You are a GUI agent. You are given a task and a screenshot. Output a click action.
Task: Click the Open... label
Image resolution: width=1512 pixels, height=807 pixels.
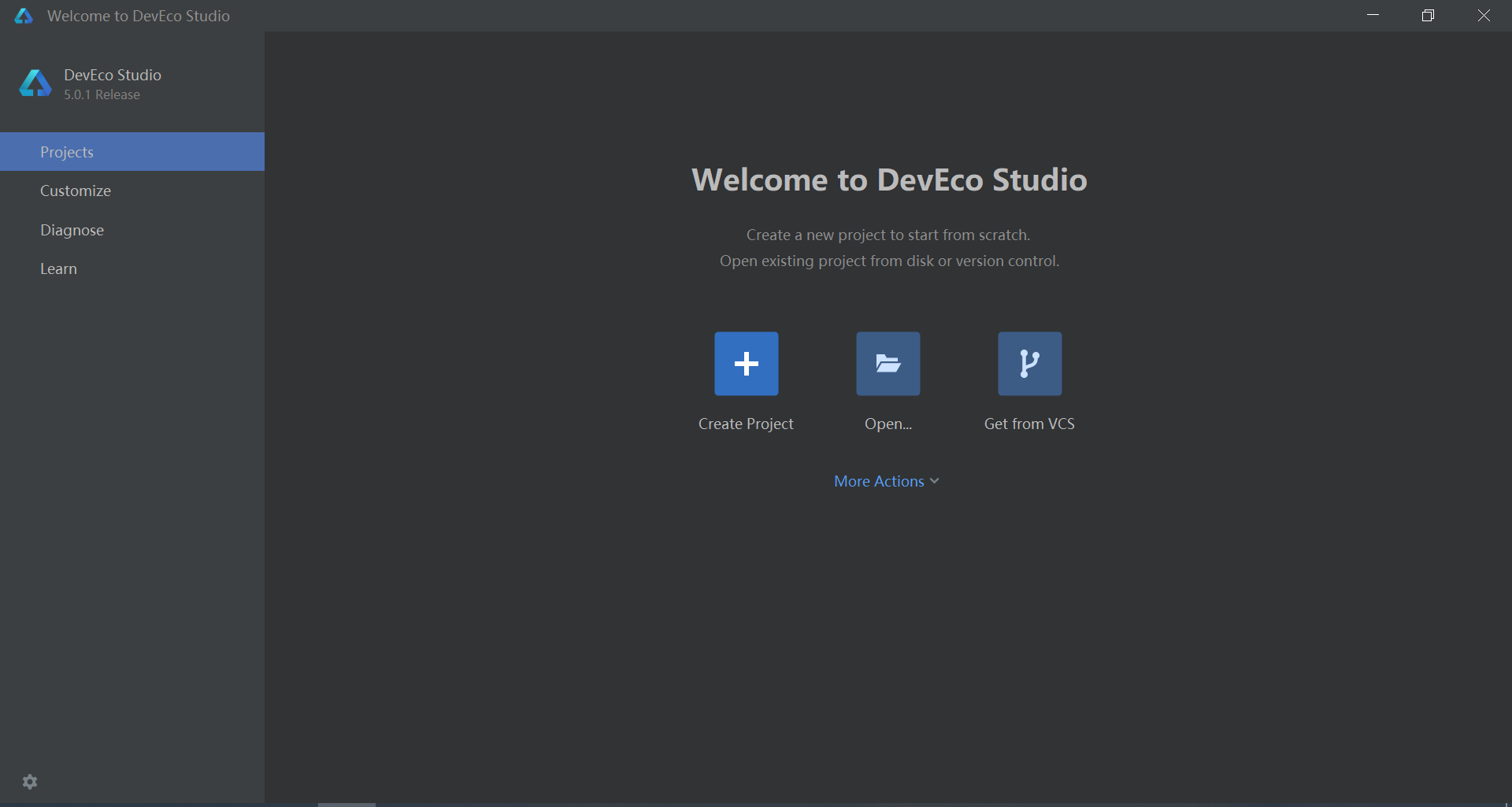pos(888,424)
